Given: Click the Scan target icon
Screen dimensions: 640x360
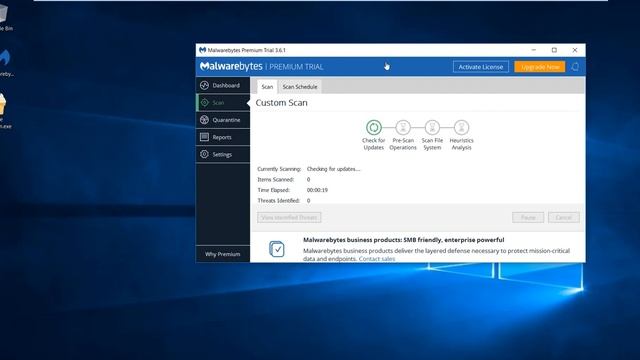Looking at the screenshot, I should coord(204,102).
